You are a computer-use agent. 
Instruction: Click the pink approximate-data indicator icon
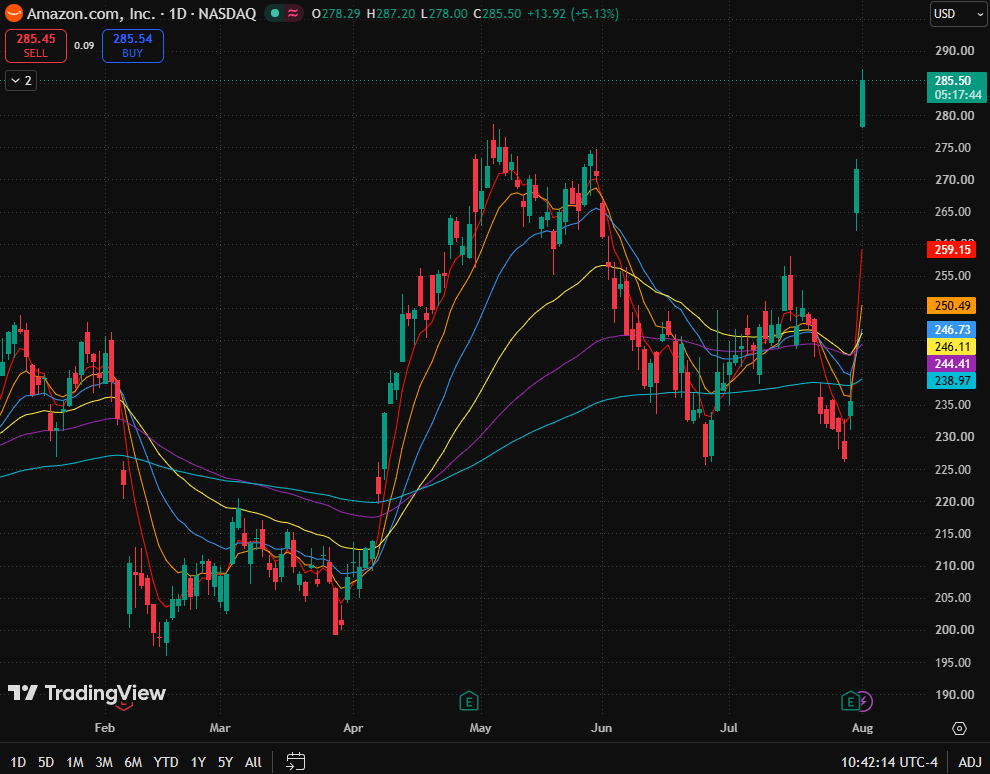pyautogui.click(x=293, y=13)
